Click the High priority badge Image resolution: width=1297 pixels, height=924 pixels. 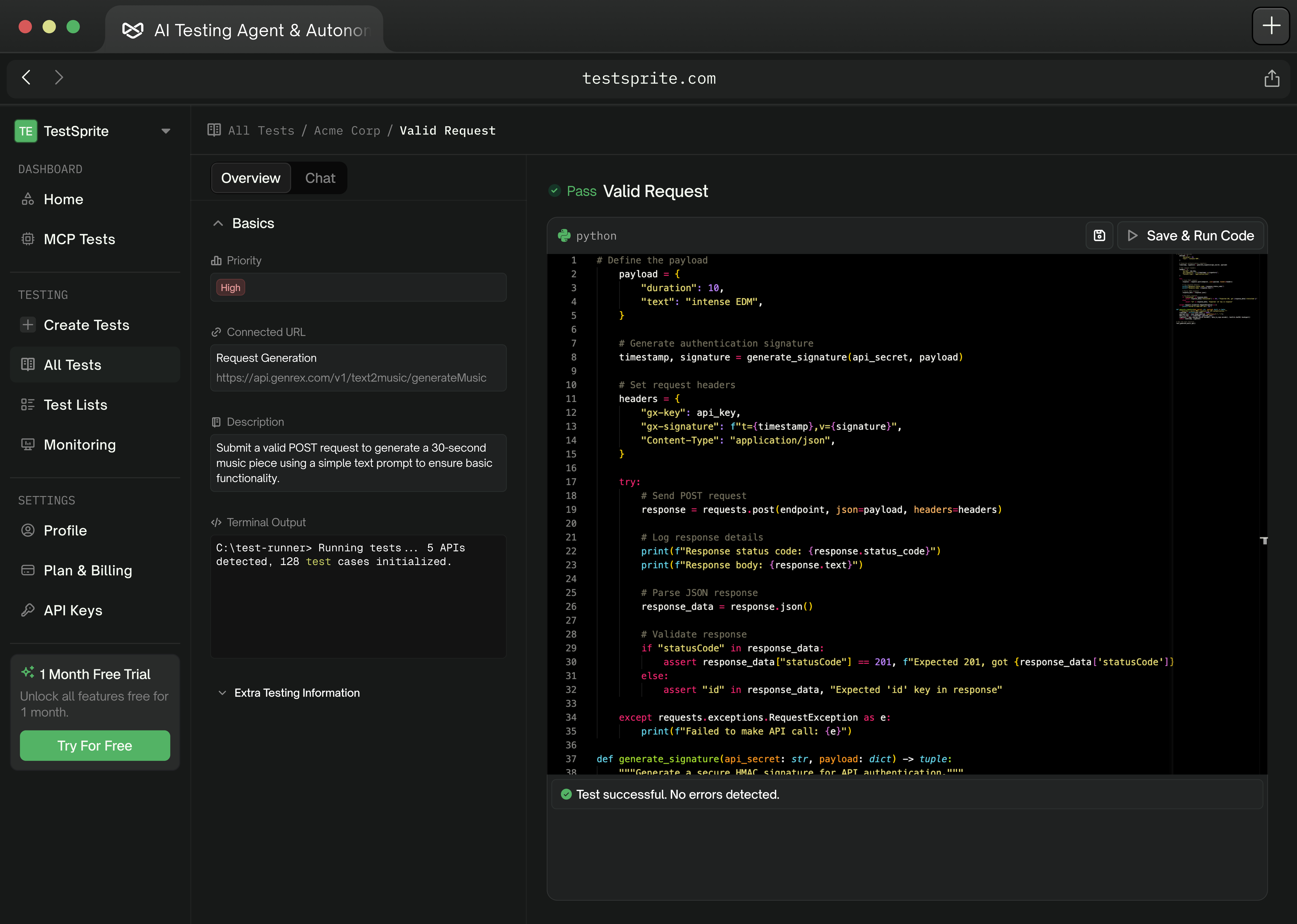tap(230, 288)
